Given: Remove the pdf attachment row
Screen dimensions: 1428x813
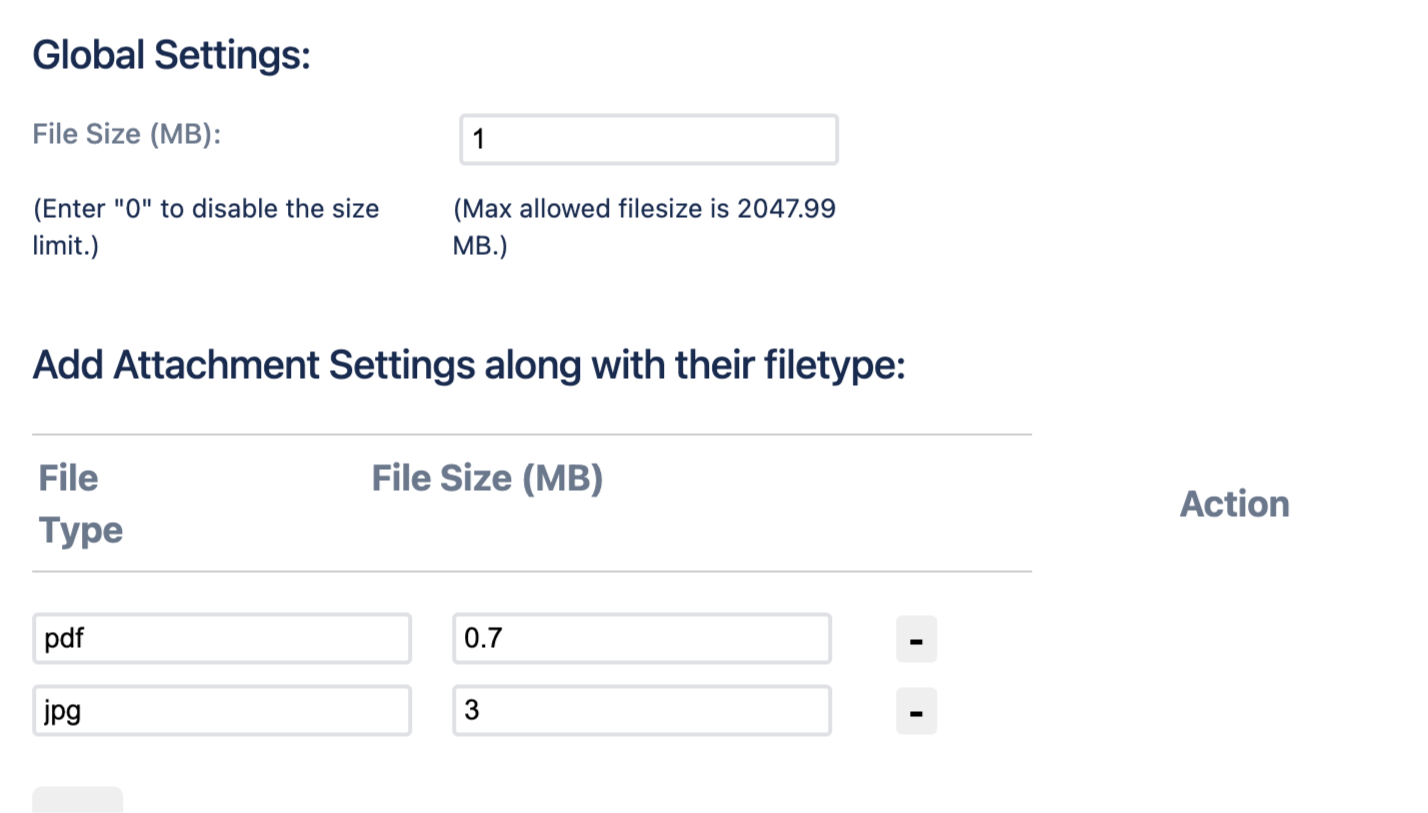Looking at the screenshot, I should 916,639.
